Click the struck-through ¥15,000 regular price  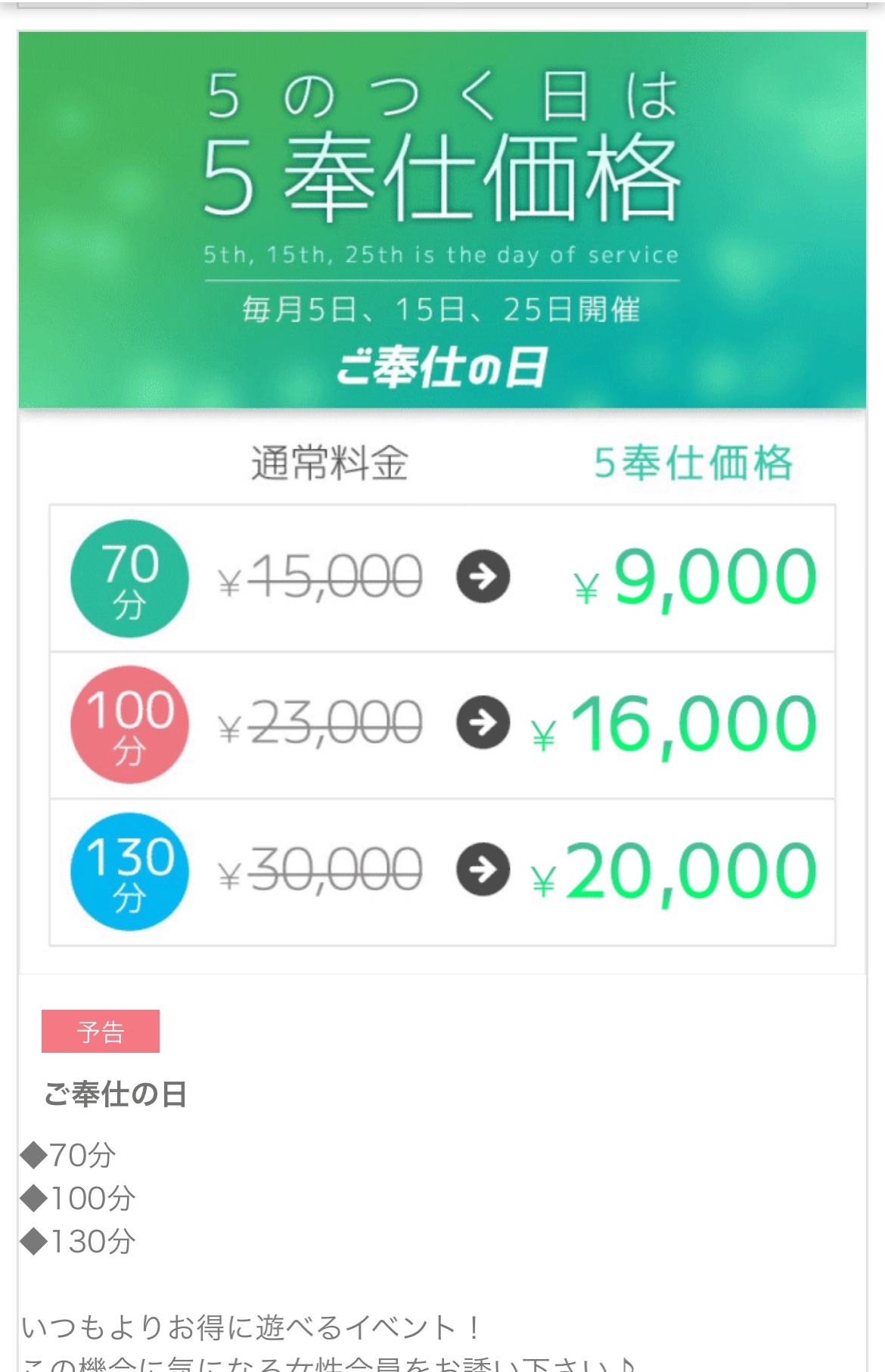(x=320, y=577)
